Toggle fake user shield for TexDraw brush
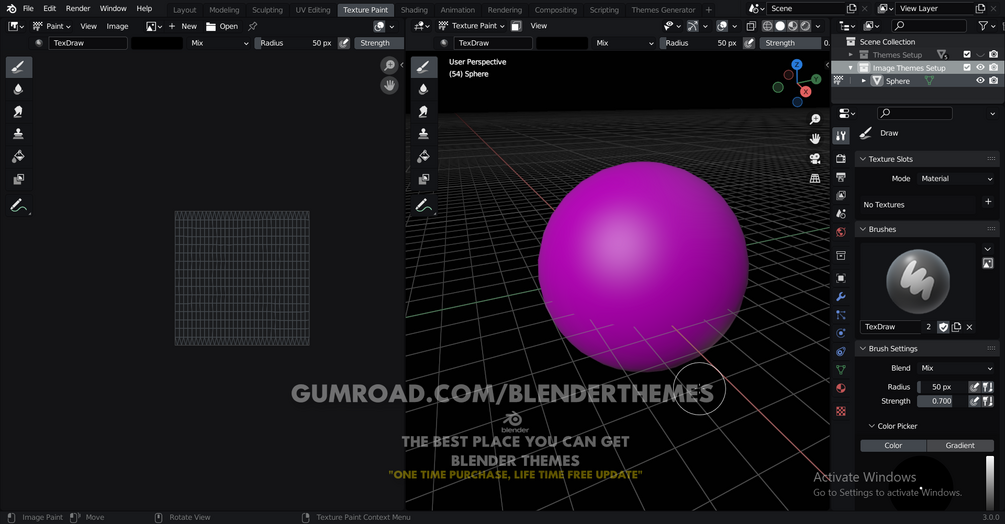Viewport: 1005px width, 524px height. point(943,327)
